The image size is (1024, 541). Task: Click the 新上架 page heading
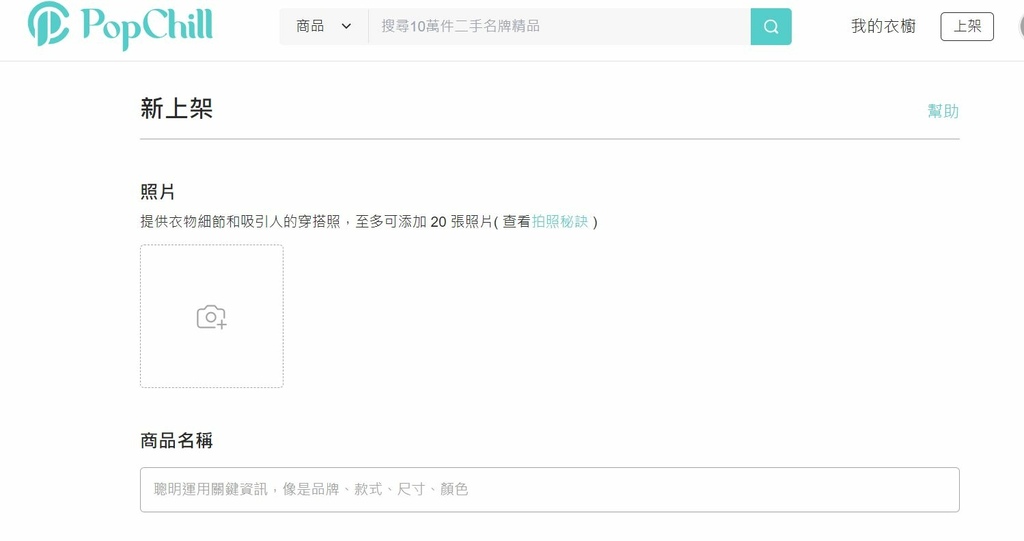[177, 109]
